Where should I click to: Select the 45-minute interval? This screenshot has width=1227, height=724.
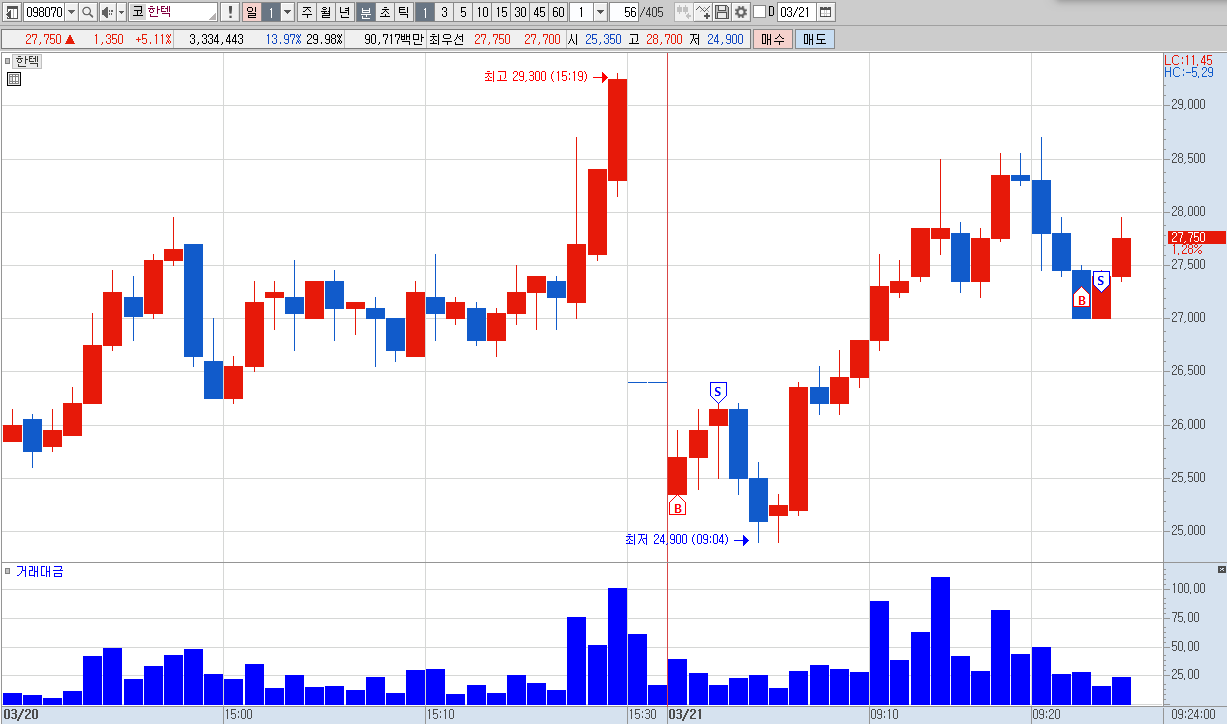click(x=539, y=12)
